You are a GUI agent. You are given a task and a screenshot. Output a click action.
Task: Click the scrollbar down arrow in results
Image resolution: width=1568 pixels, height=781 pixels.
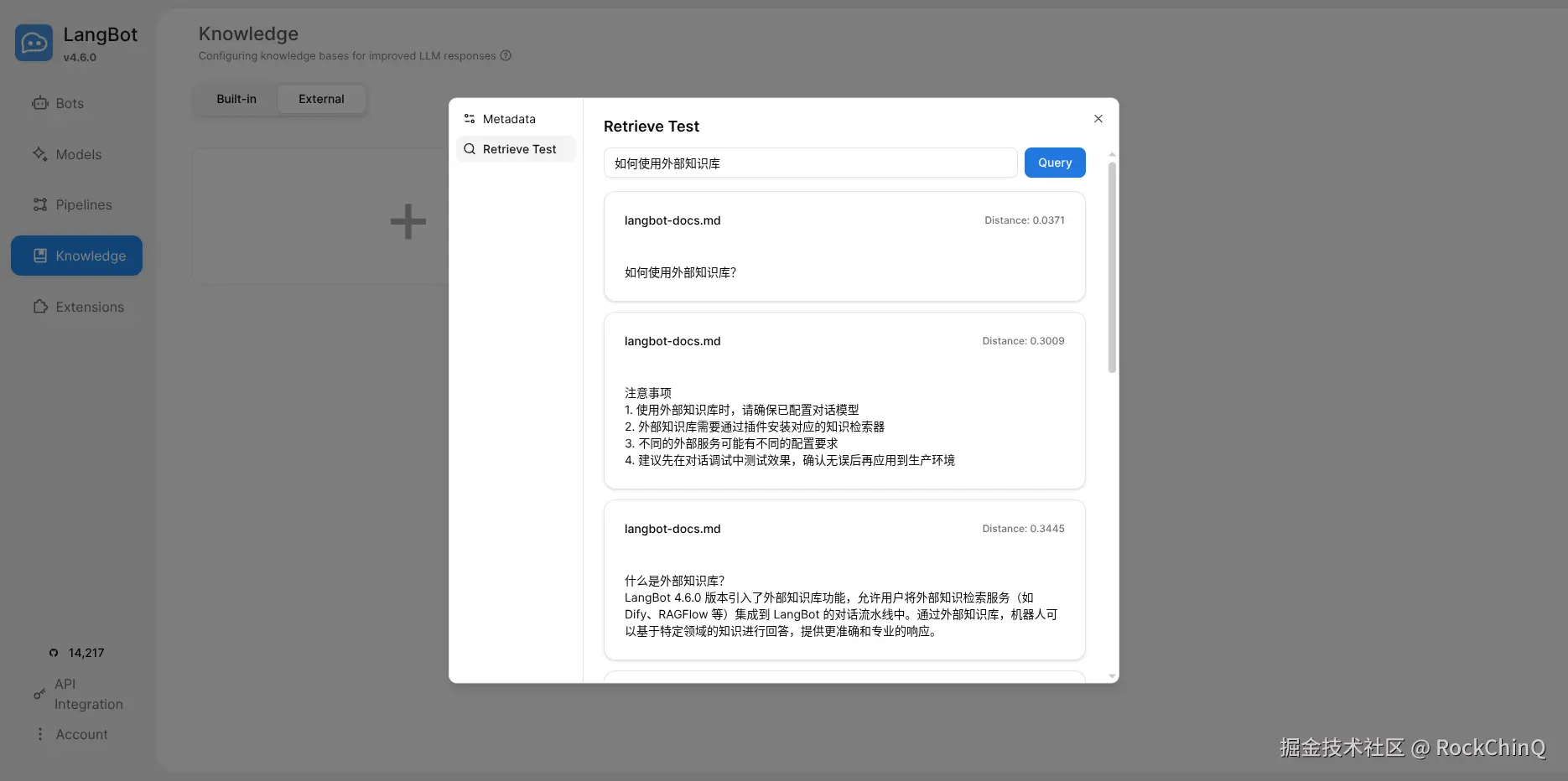(1112, 676)
